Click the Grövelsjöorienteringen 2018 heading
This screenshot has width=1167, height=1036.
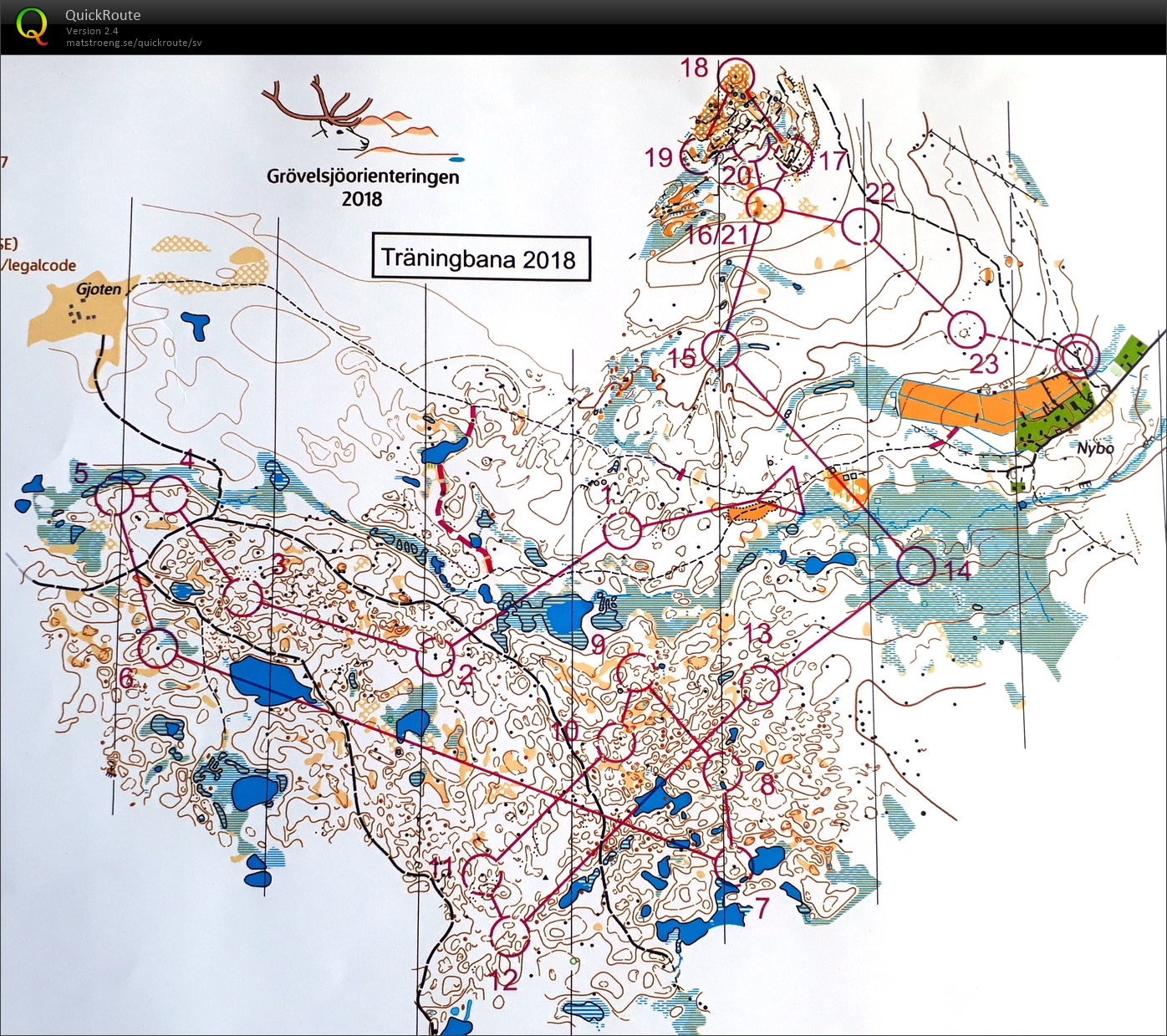(x=363, y=187)
